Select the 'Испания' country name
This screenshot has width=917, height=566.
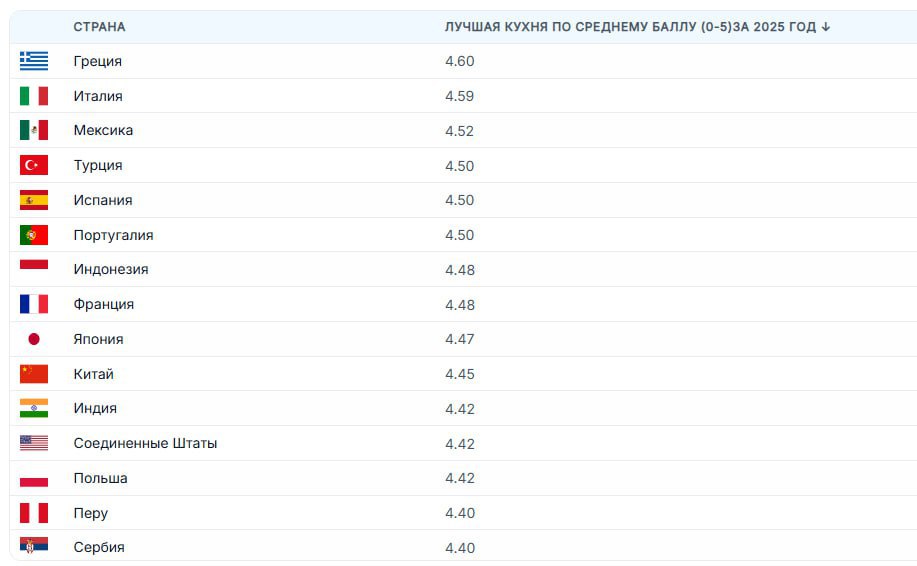(103, 200)
